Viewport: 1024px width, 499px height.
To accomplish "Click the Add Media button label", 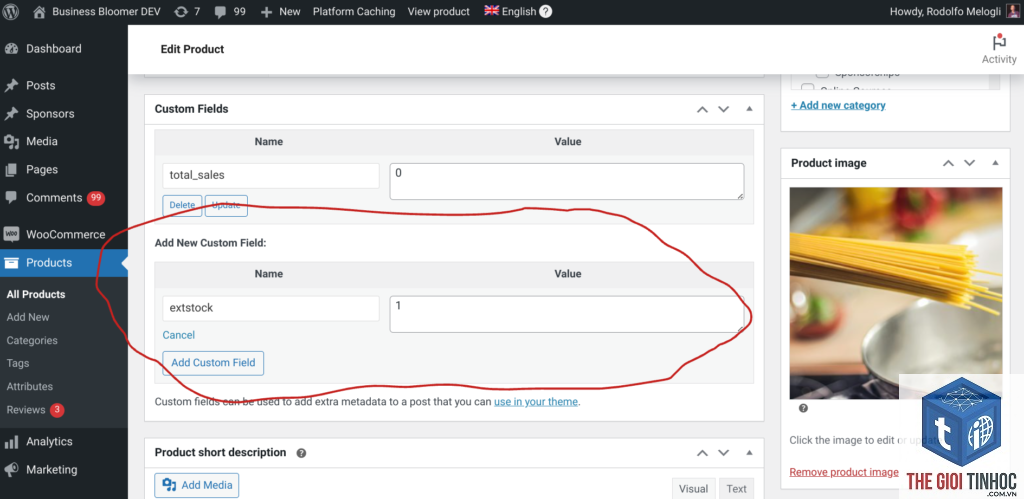I will click(207, 485).
